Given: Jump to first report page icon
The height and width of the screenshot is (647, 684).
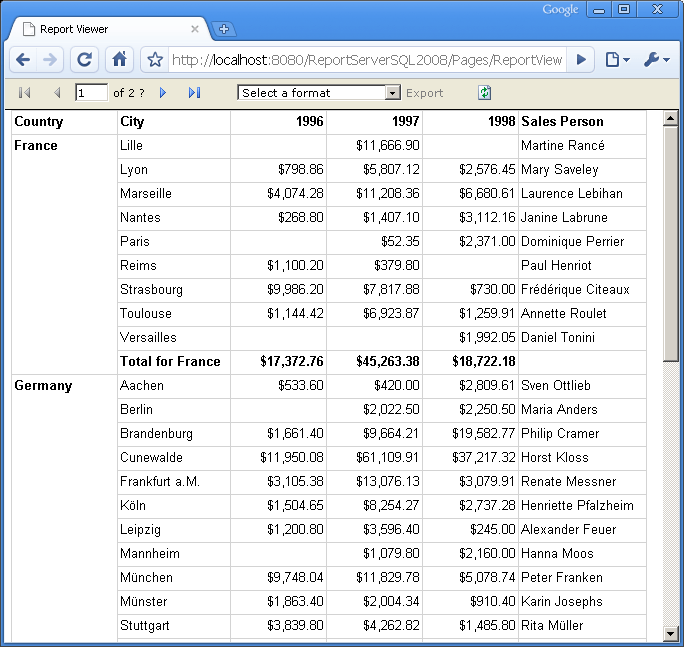Looking at the screenshot, I should click(x=24, y=92).
